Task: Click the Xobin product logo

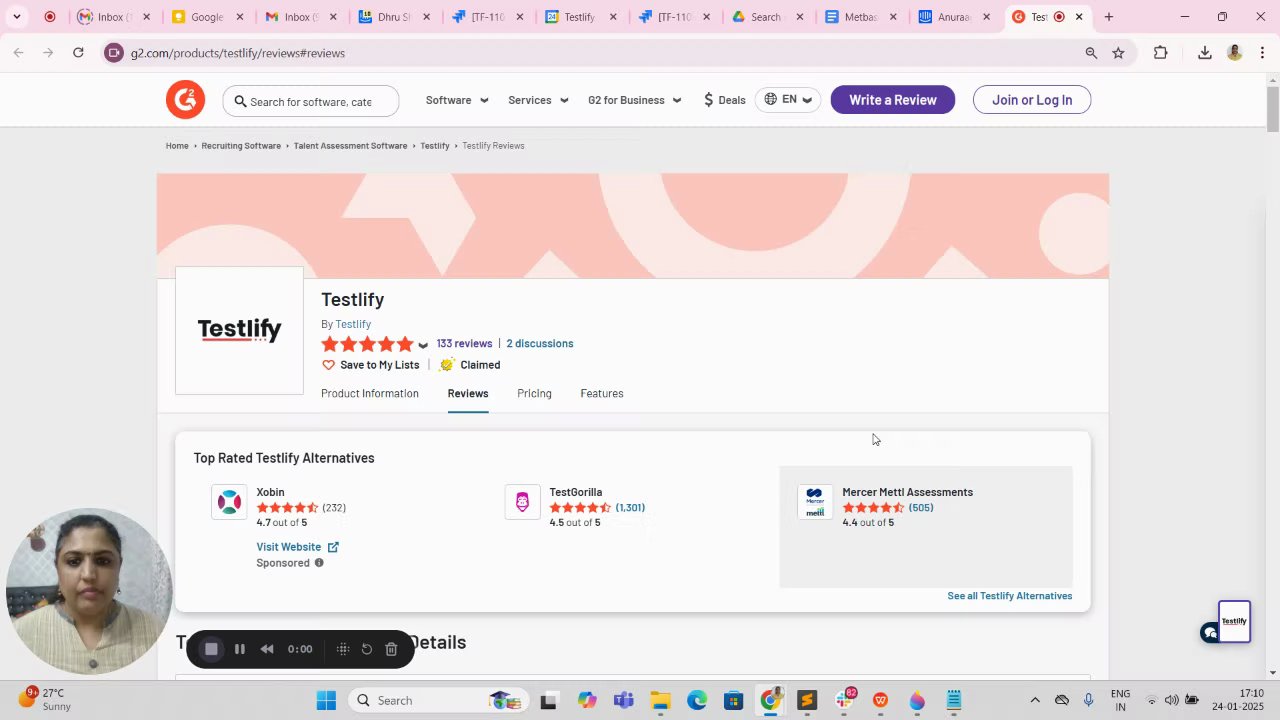Action: click(229, 502)
